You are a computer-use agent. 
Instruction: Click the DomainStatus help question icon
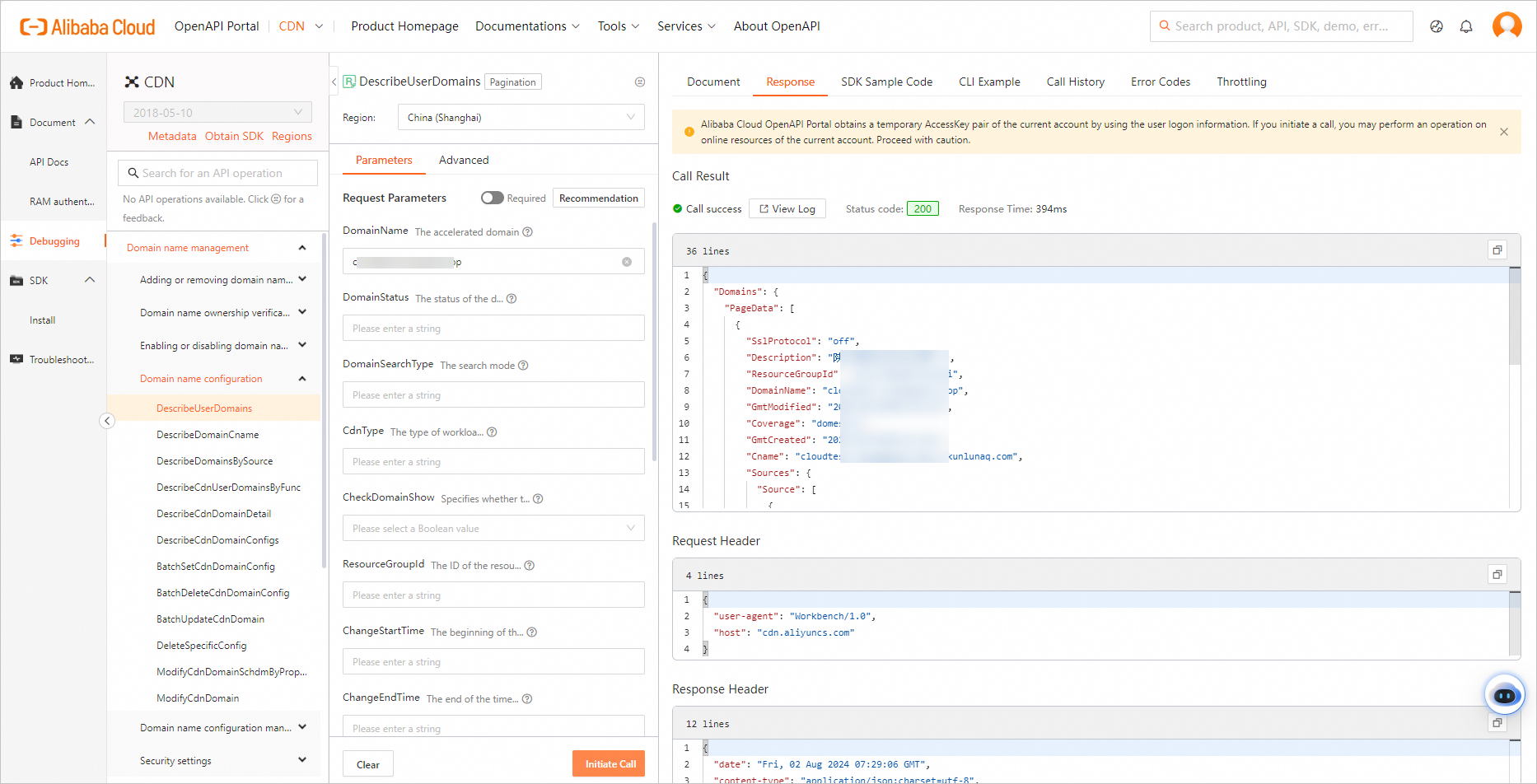tap(512, 299)
